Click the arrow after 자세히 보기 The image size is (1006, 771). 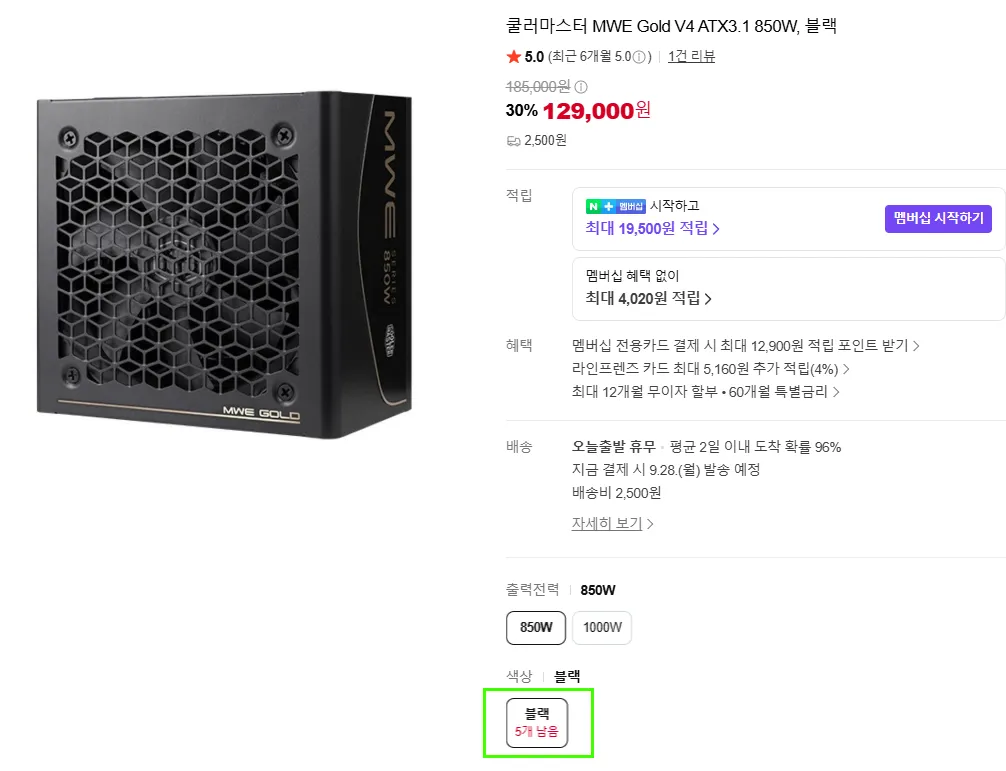[x=650, y=524]
